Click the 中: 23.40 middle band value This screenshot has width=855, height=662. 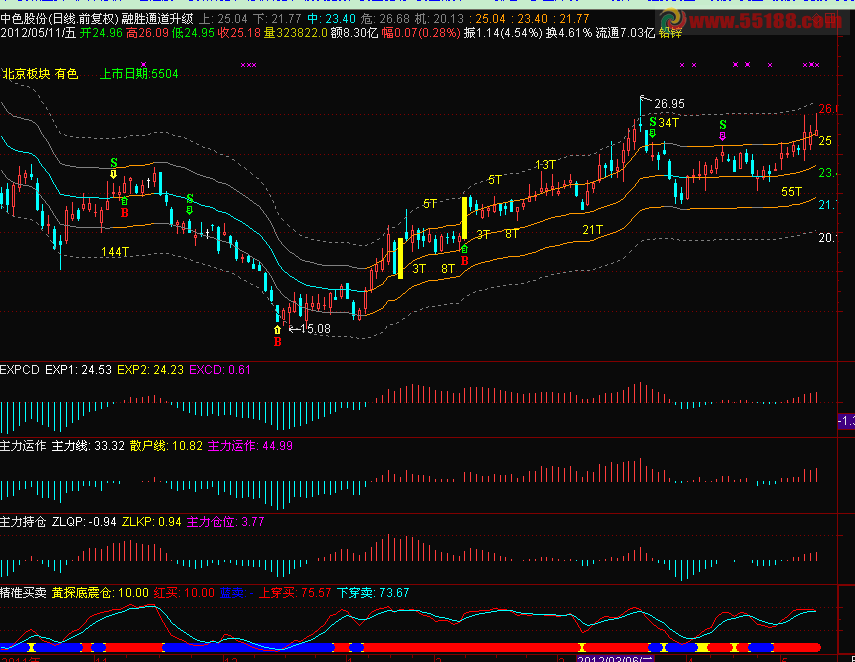tap(331, 19)
